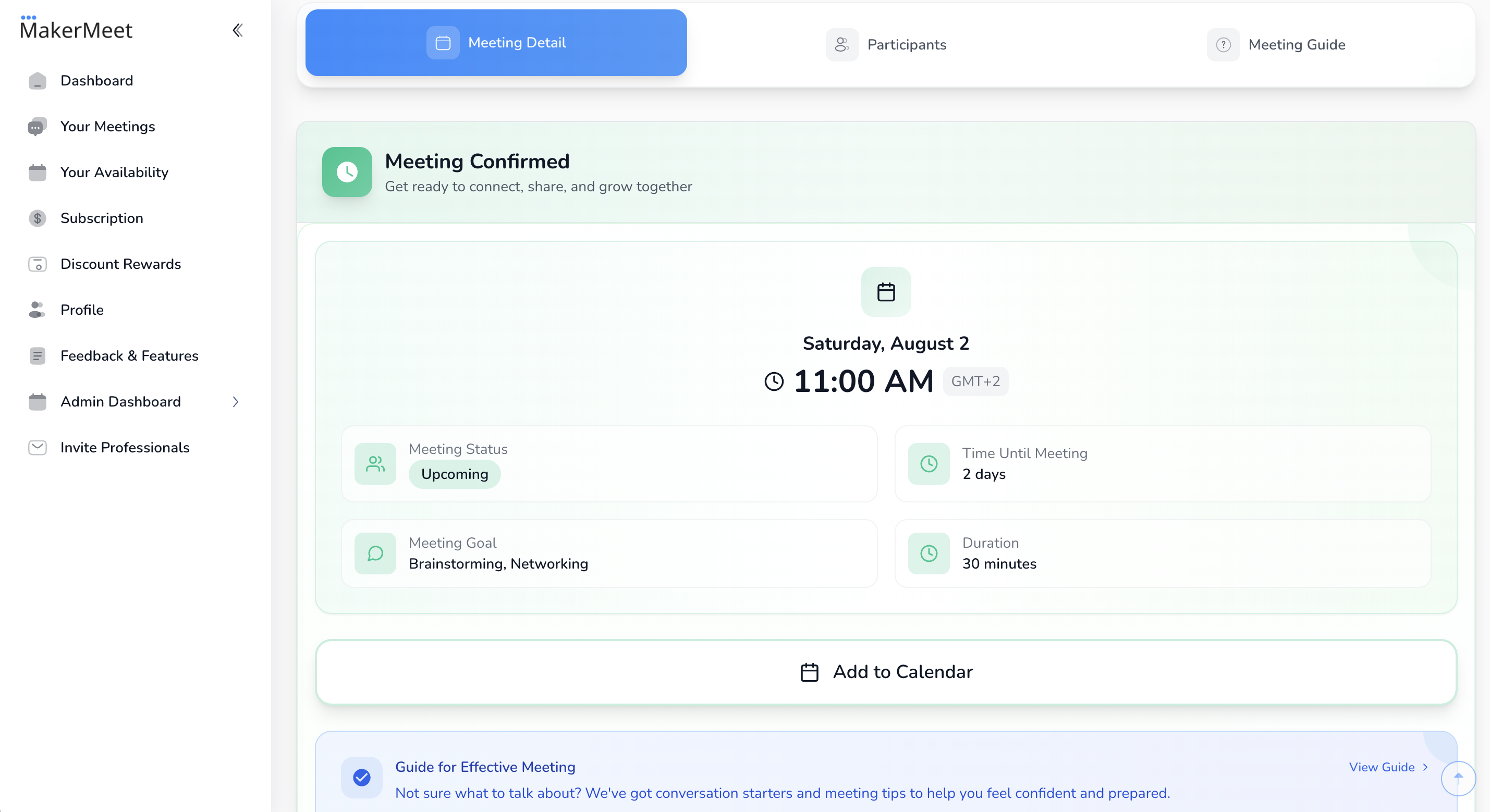Click the Upcoming status badge

[455, 474]
